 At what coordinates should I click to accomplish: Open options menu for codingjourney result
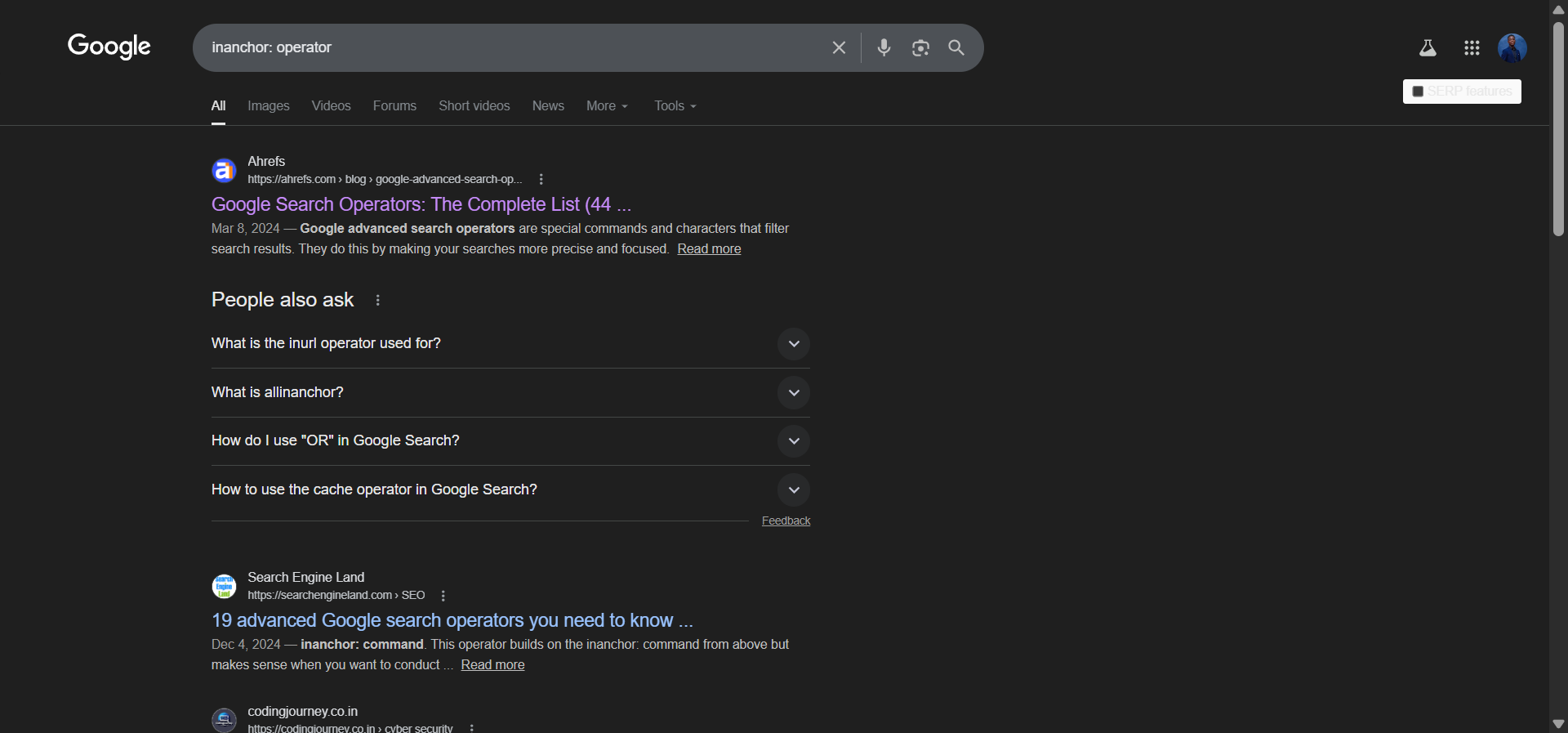(471, 727)
